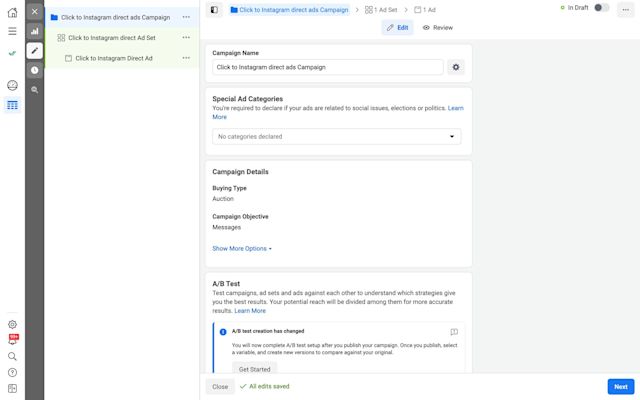
Task: Click the 'Messages' objective value
Action: pos(227,227)
